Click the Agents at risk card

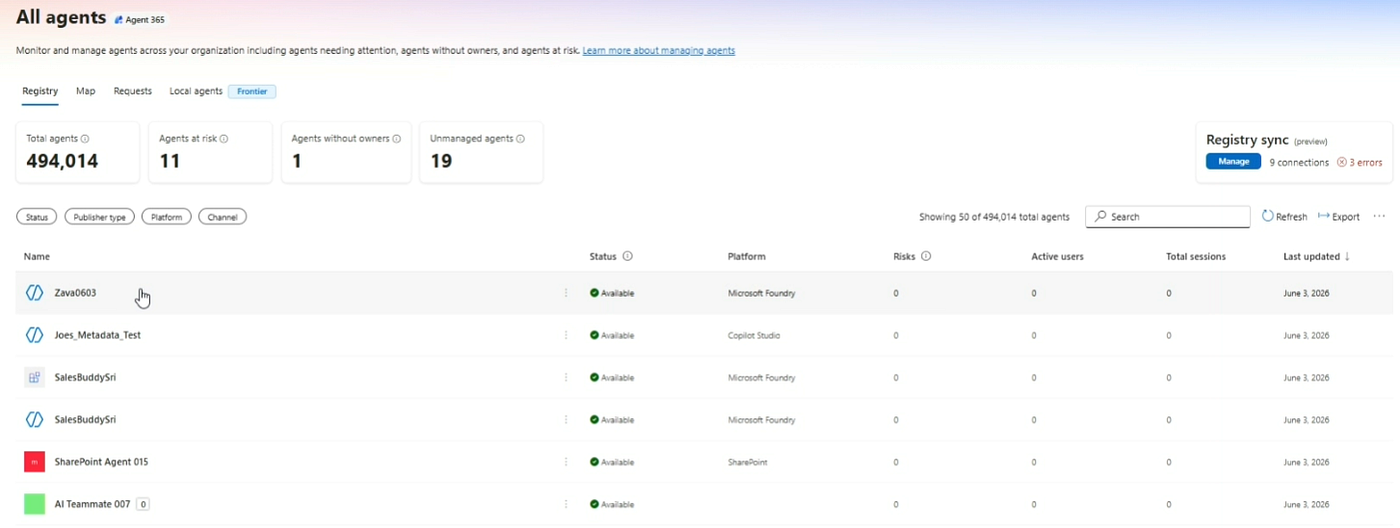(x=210, y=152)
